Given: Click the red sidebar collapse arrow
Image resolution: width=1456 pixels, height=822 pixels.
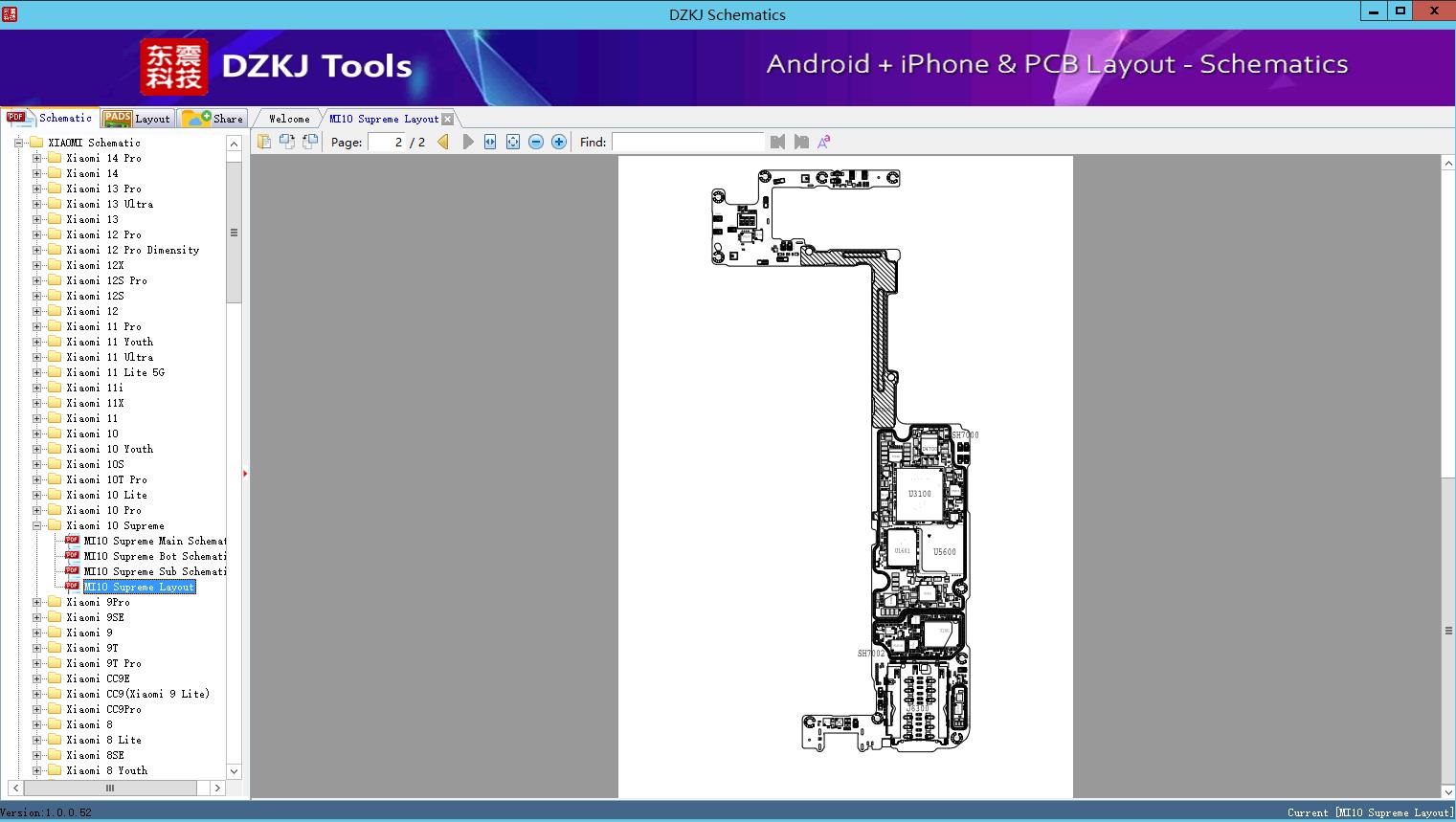Looking at the screenshot, I should (245, 474).
